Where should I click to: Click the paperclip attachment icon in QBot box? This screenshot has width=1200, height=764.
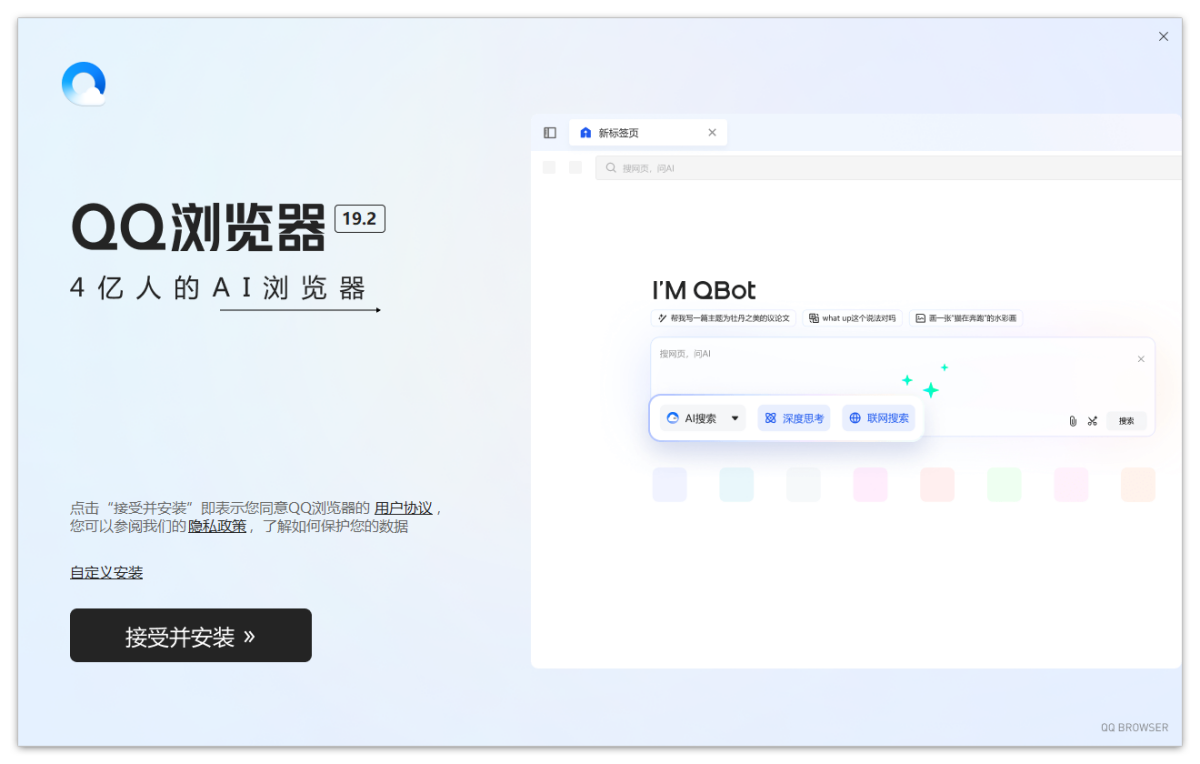1071,420
